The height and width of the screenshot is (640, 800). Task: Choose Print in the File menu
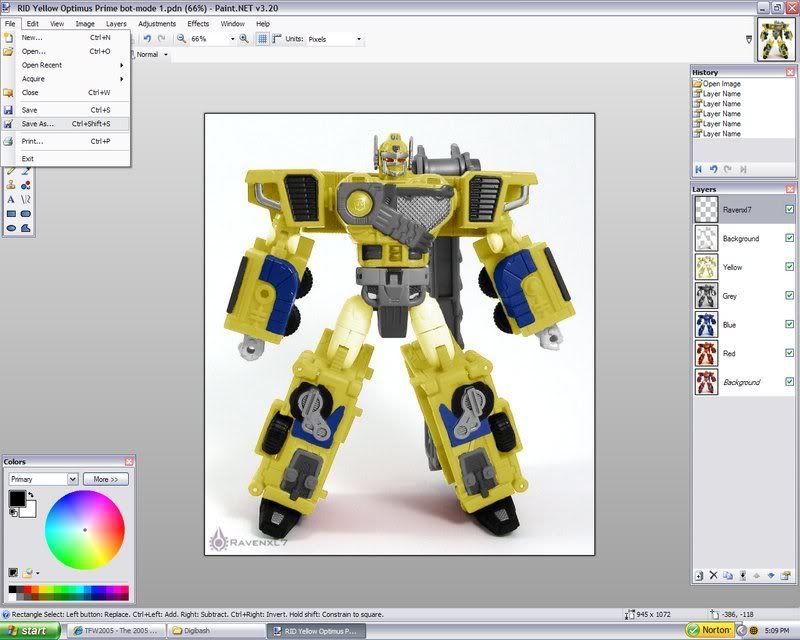pyautogui.click(x=66, y=141)
